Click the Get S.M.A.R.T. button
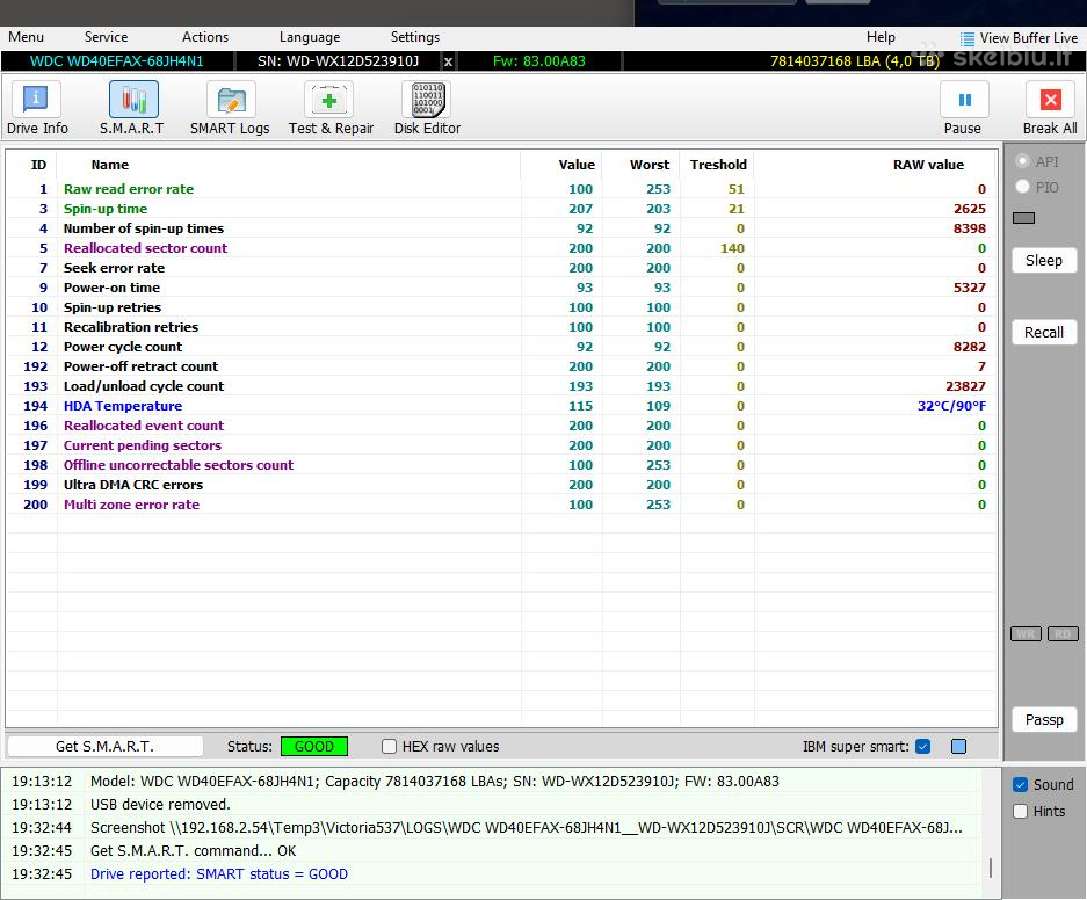The width and height of the screenshot is (1087, 900). pos(105,746)
